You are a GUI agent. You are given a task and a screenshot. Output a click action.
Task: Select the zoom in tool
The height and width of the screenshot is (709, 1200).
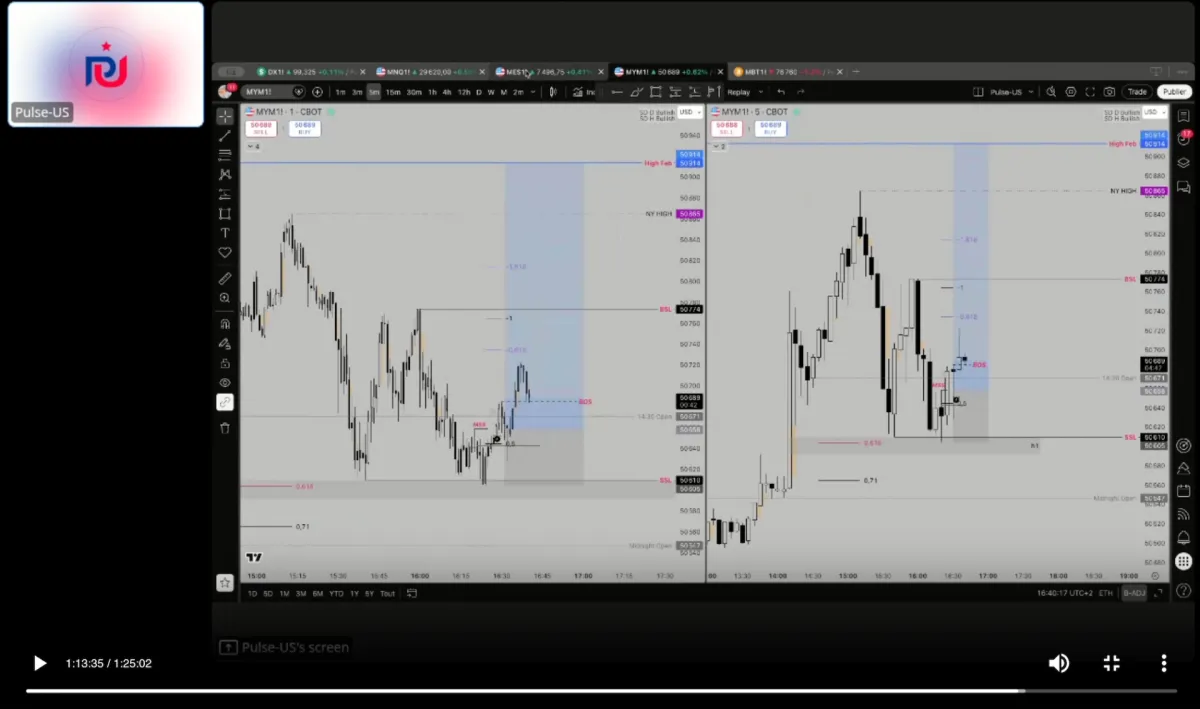tap(225, 298)
